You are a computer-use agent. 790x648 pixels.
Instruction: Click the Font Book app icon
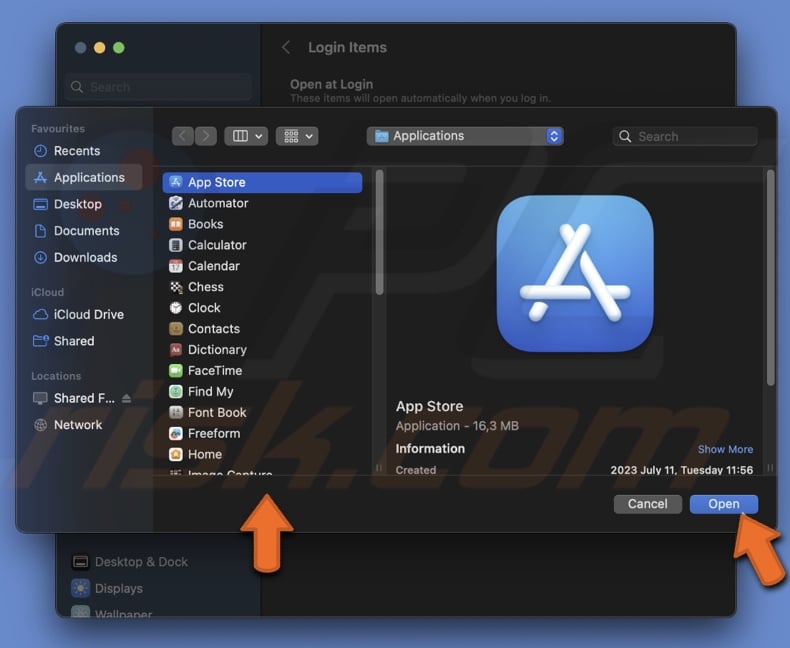[175, 412]
